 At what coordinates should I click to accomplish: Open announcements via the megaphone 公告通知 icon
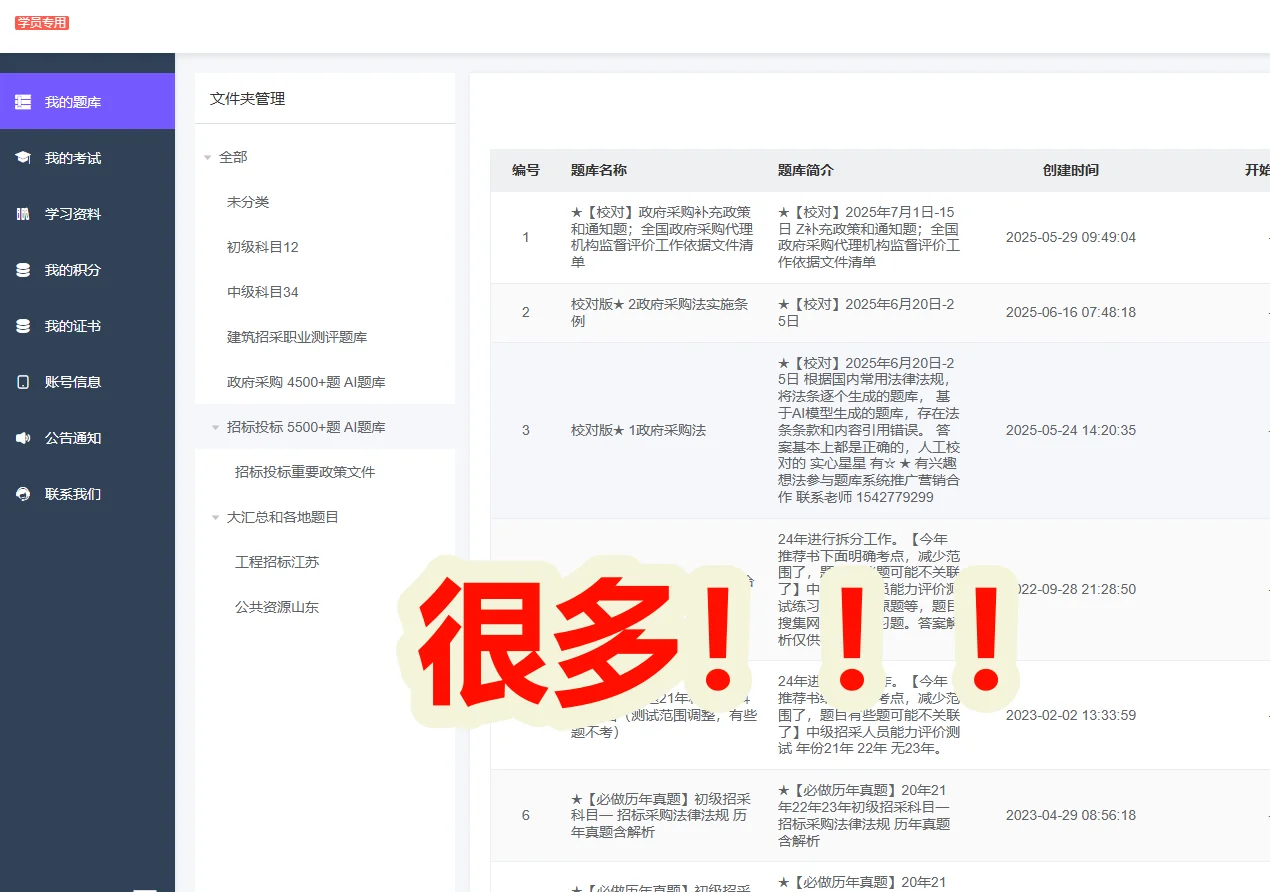tap(21, 437)
